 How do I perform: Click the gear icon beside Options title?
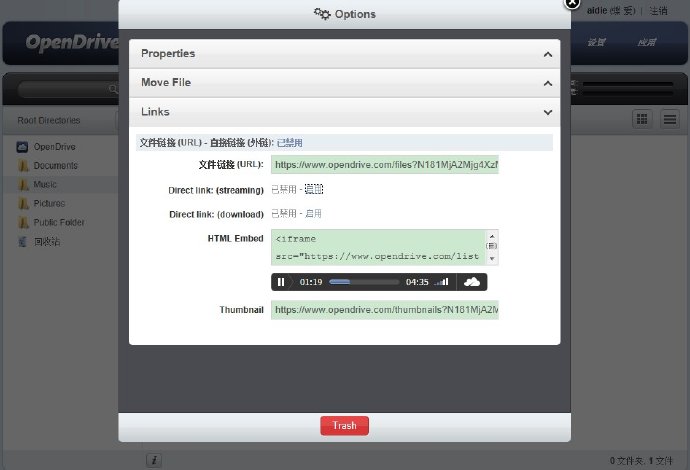[322, 14]
